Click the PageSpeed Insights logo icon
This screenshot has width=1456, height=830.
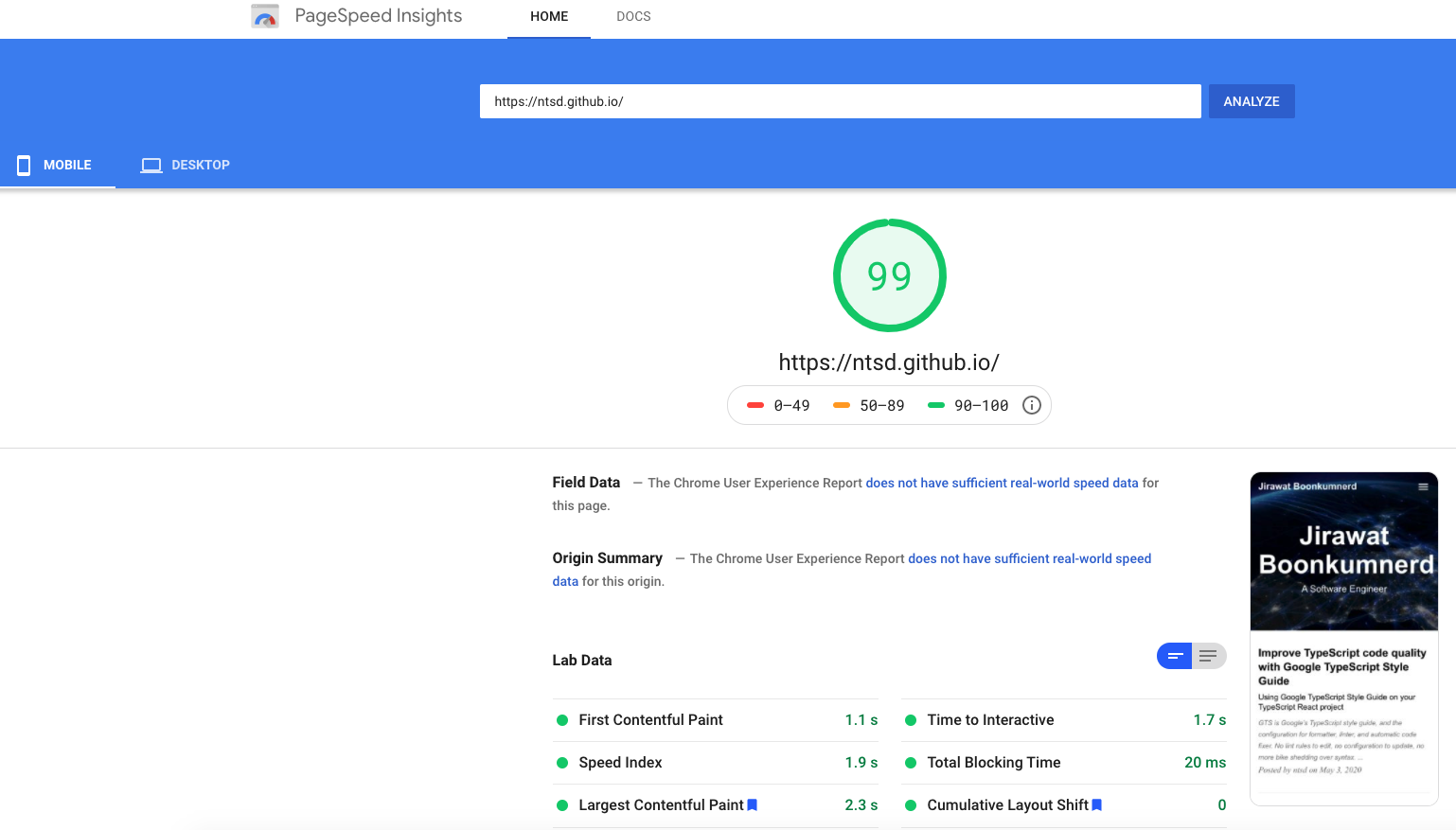coord(264,15)
